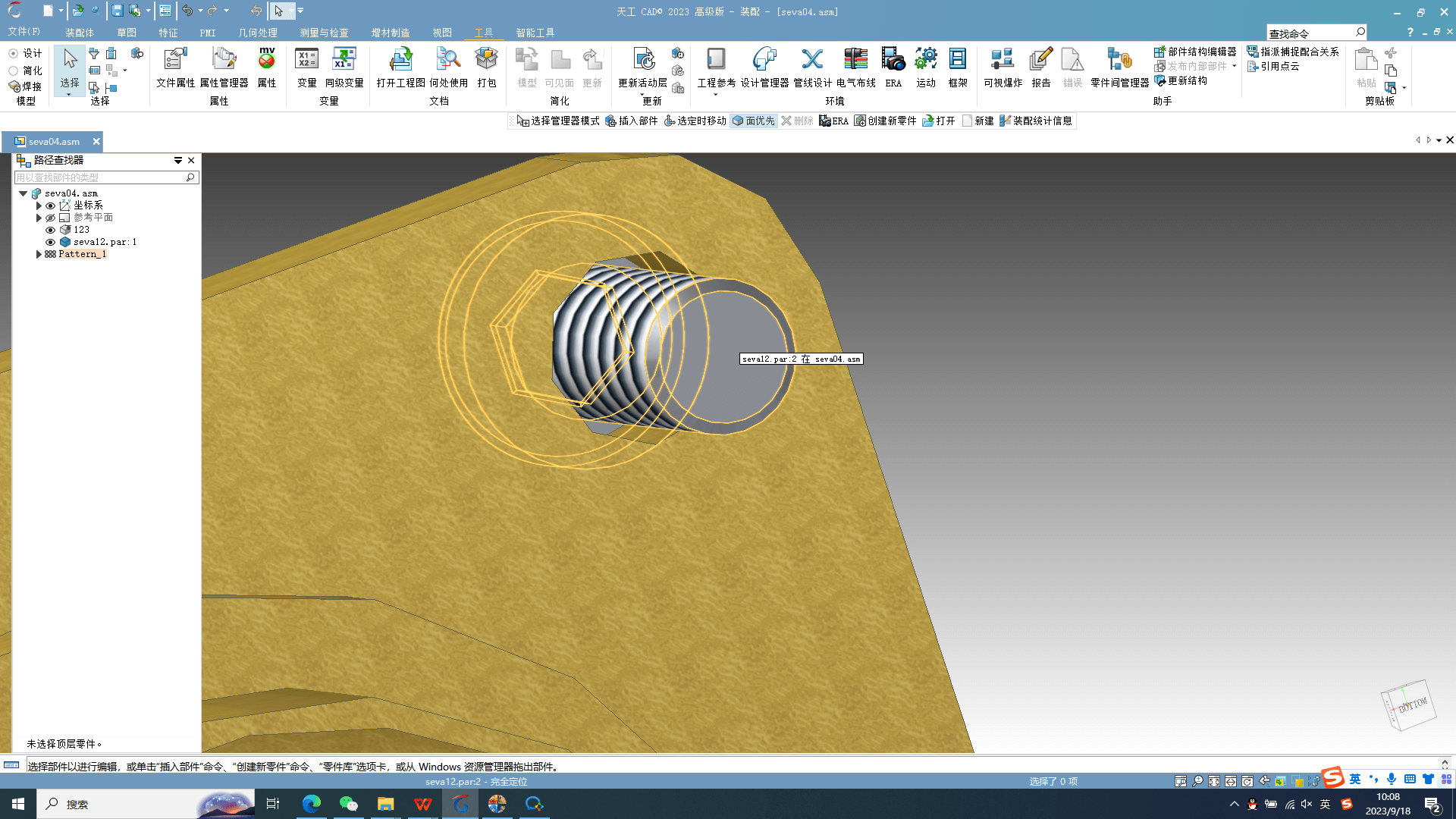The width and height of the screenshot is (1456, 819).
Task: Open the 文件属性 file properties tool
Action: (175, 67)
